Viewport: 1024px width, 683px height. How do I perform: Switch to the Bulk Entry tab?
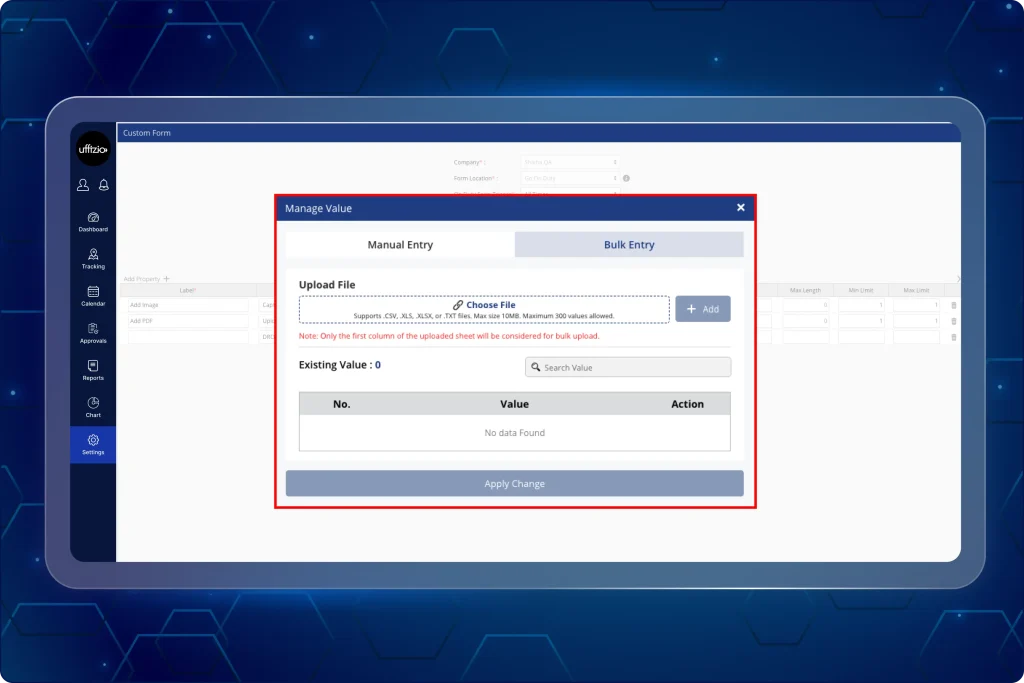coord(629,244)
